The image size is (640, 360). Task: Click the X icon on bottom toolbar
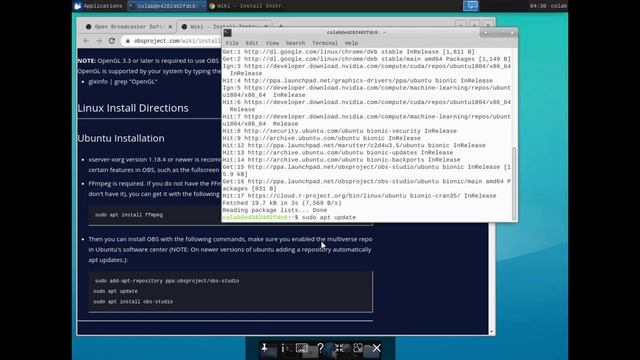click(x=377, y=348)
